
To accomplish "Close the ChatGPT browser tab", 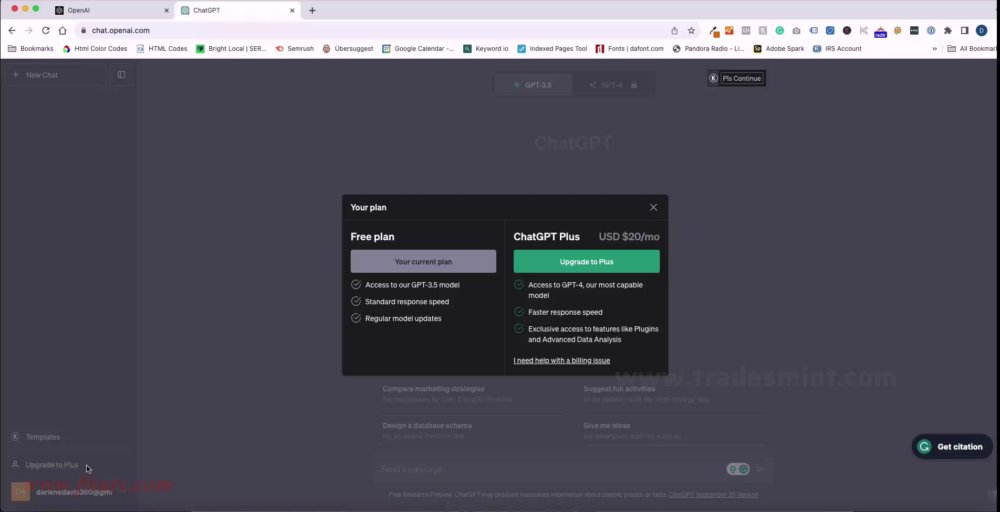I will pyautogui.click(x=292, y=10).
